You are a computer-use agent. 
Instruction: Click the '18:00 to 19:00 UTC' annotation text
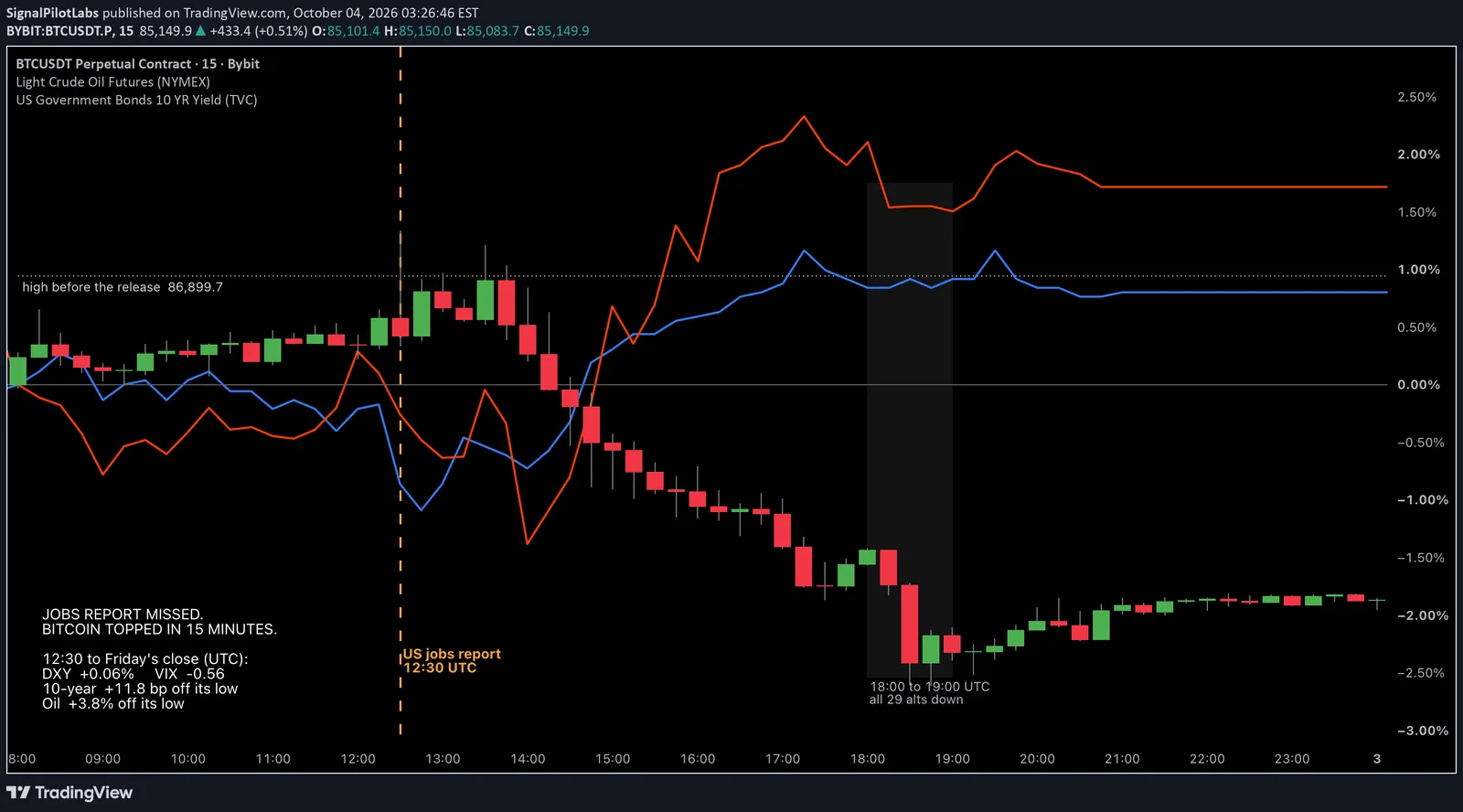point(929,687)
